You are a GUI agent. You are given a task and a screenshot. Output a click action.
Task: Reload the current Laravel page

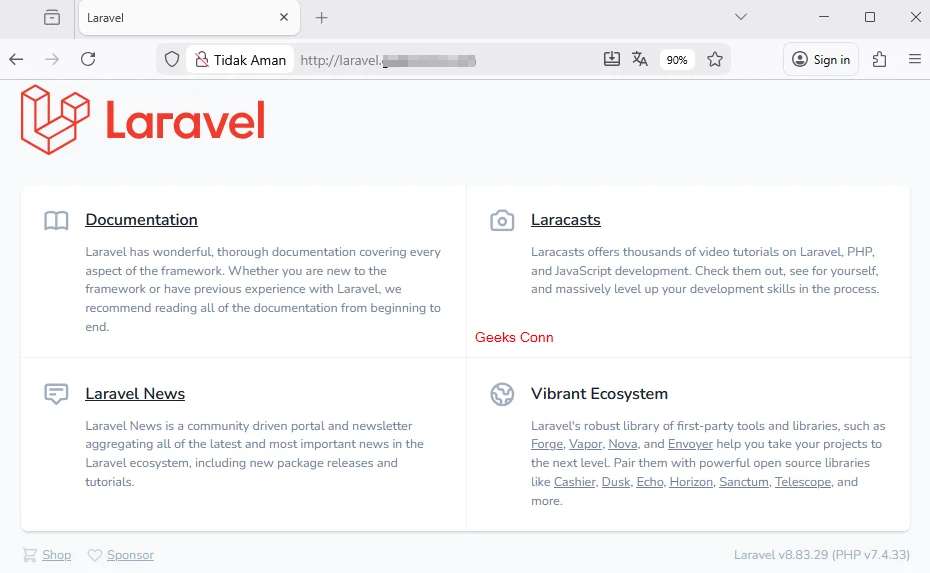coord(88,59)
